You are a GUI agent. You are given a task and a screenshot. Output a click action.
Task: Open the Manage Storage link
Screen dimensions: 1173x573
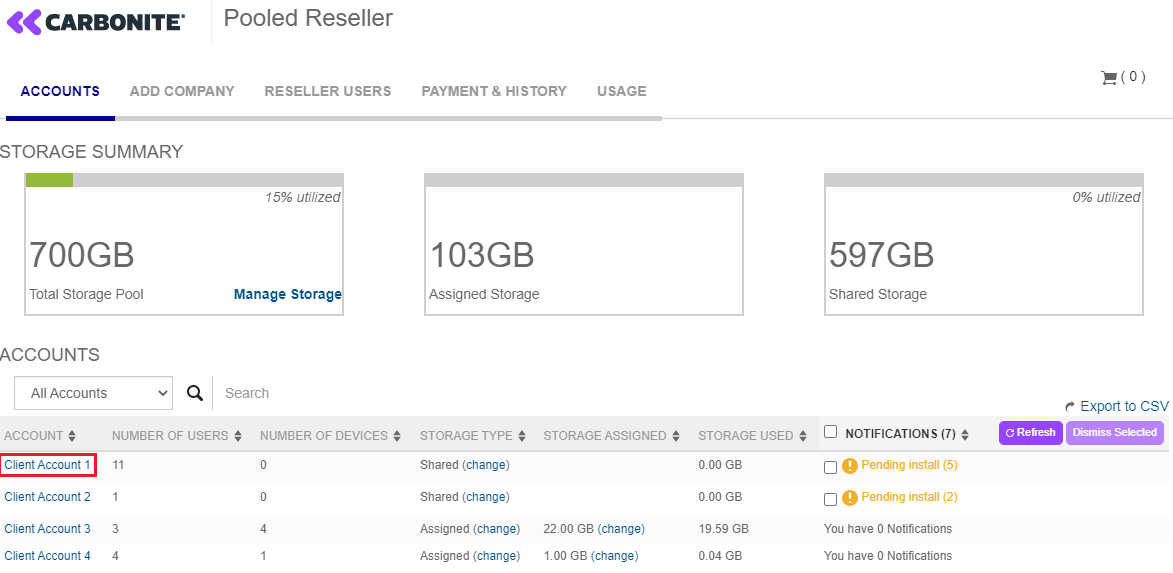pos(287,294)
